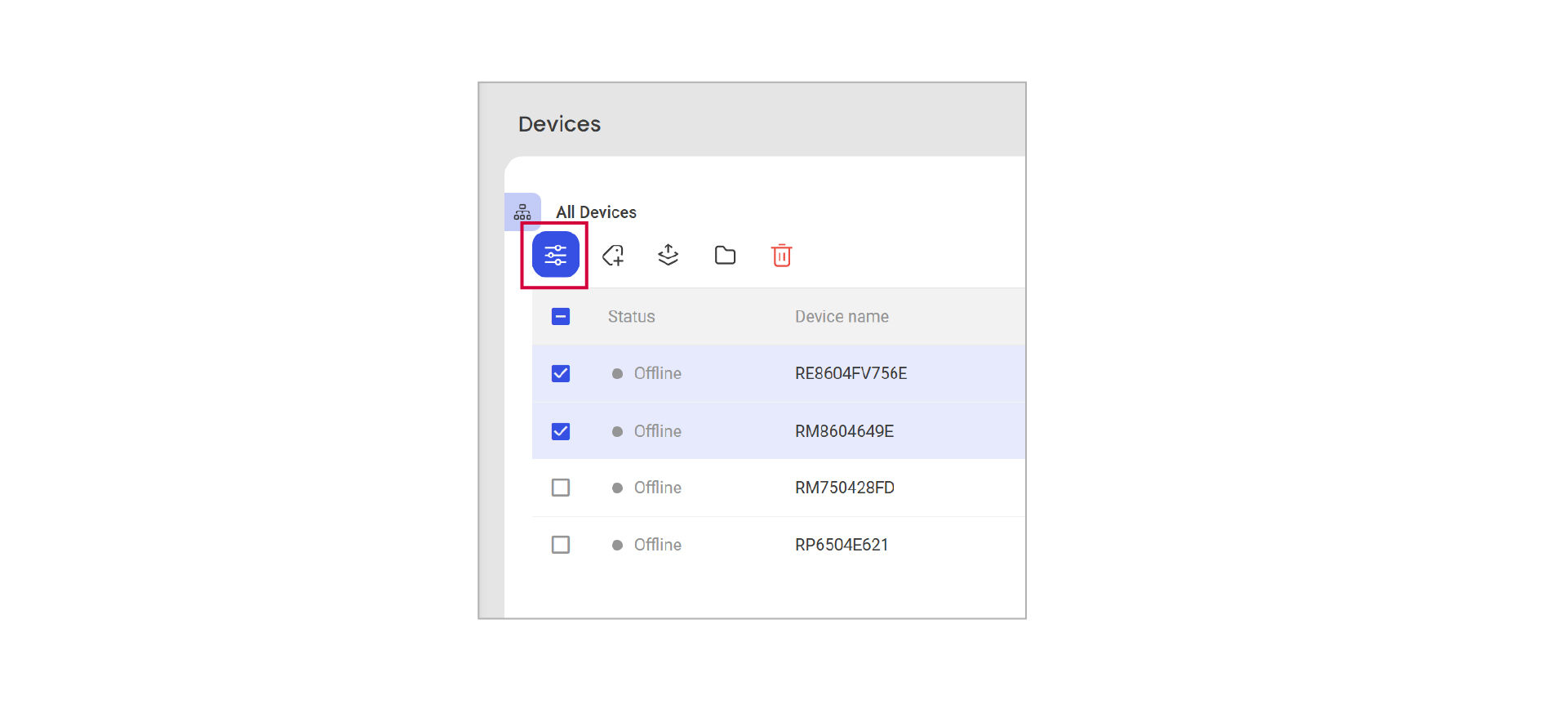The width and height of the screenshot is (1568, 713).
Task: Sort by the Device name column header
Action: click(x=842, y=317)
